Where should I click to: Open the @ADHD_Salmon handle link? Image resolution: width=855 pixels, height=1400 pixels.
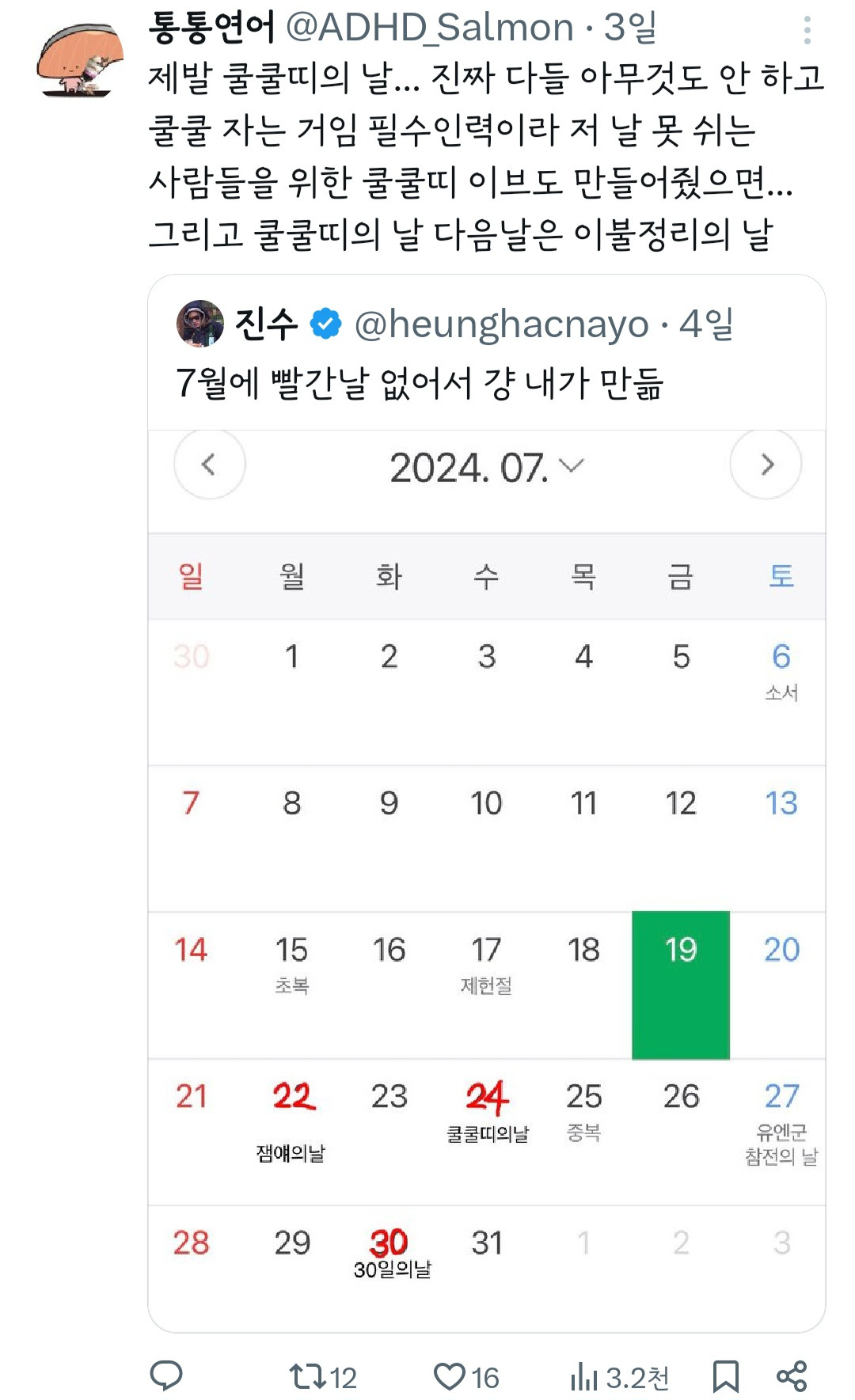[x=429, y=28]
